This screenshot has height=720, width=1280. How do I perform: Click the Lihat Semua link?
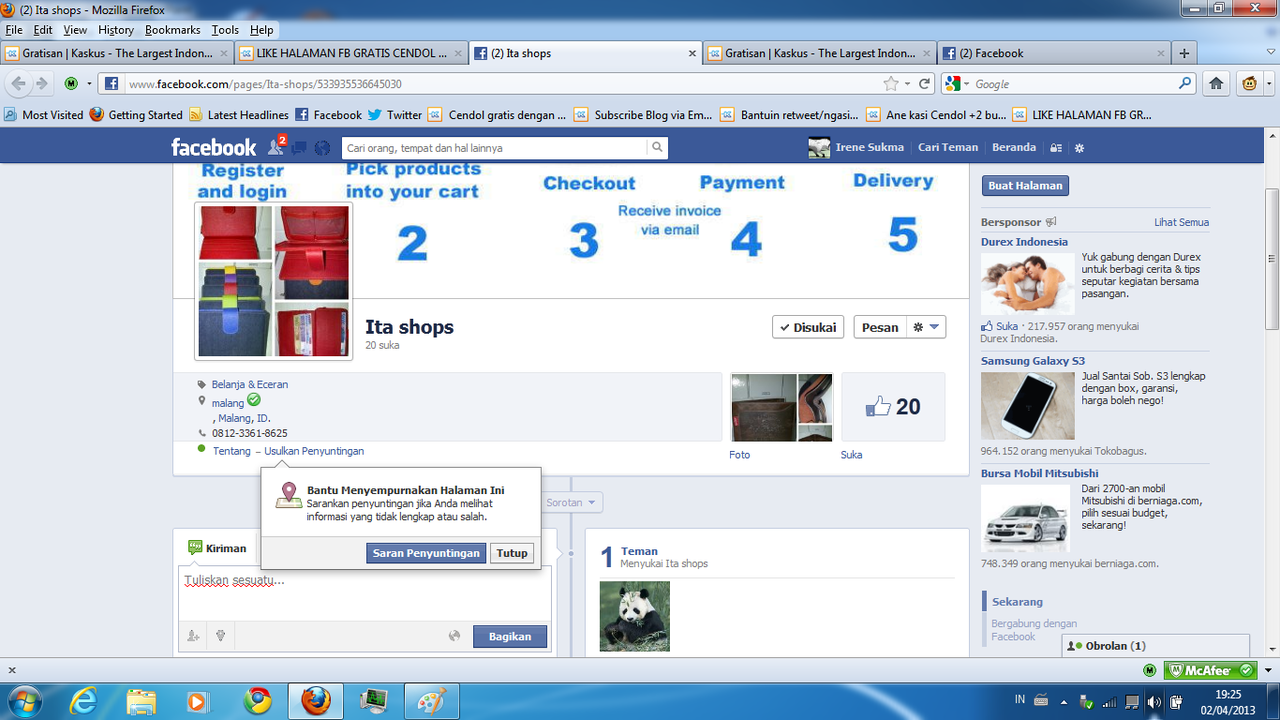1181,222
